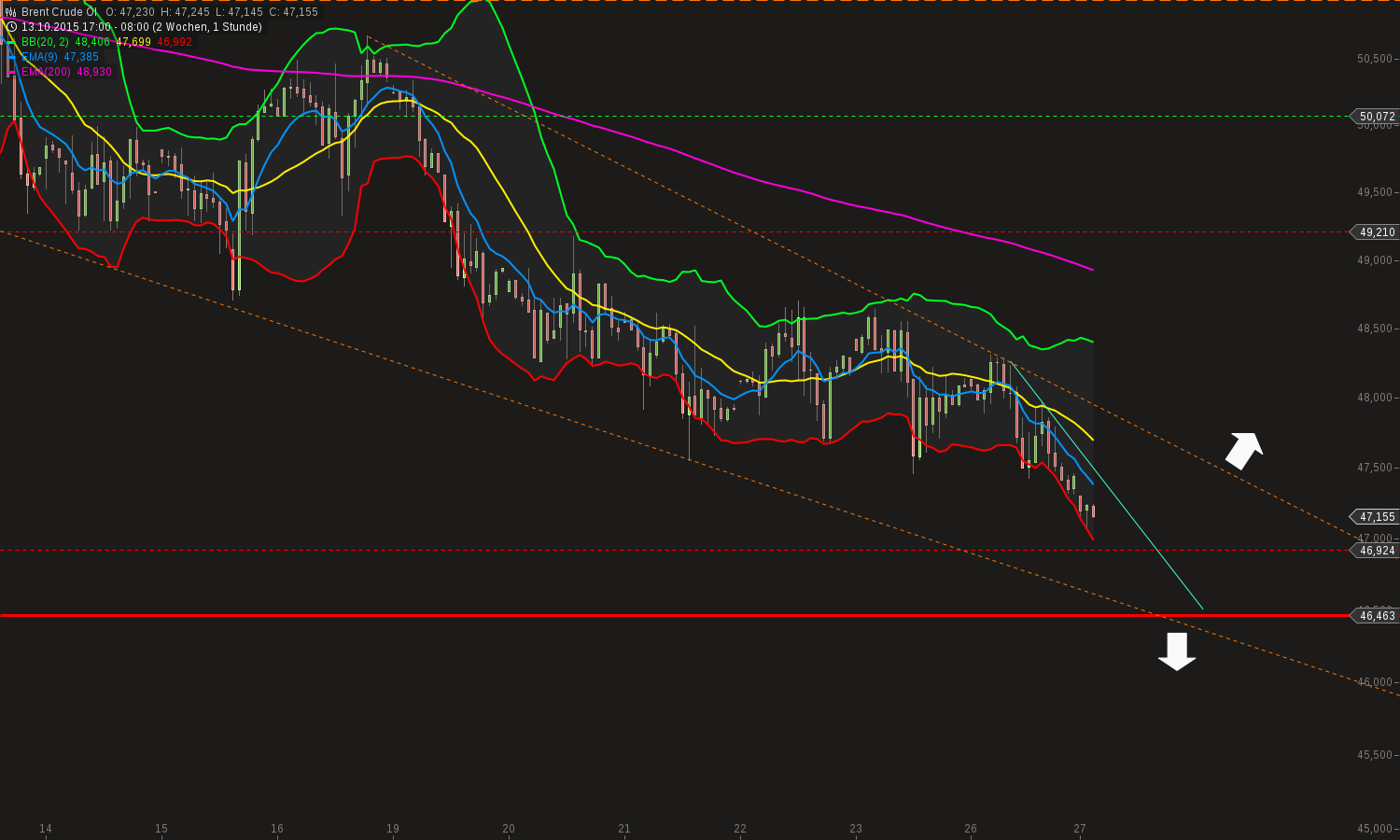1400x840 pixels.
Task: Click the 45,500 axis price label
Action: tap(1375, 755)
